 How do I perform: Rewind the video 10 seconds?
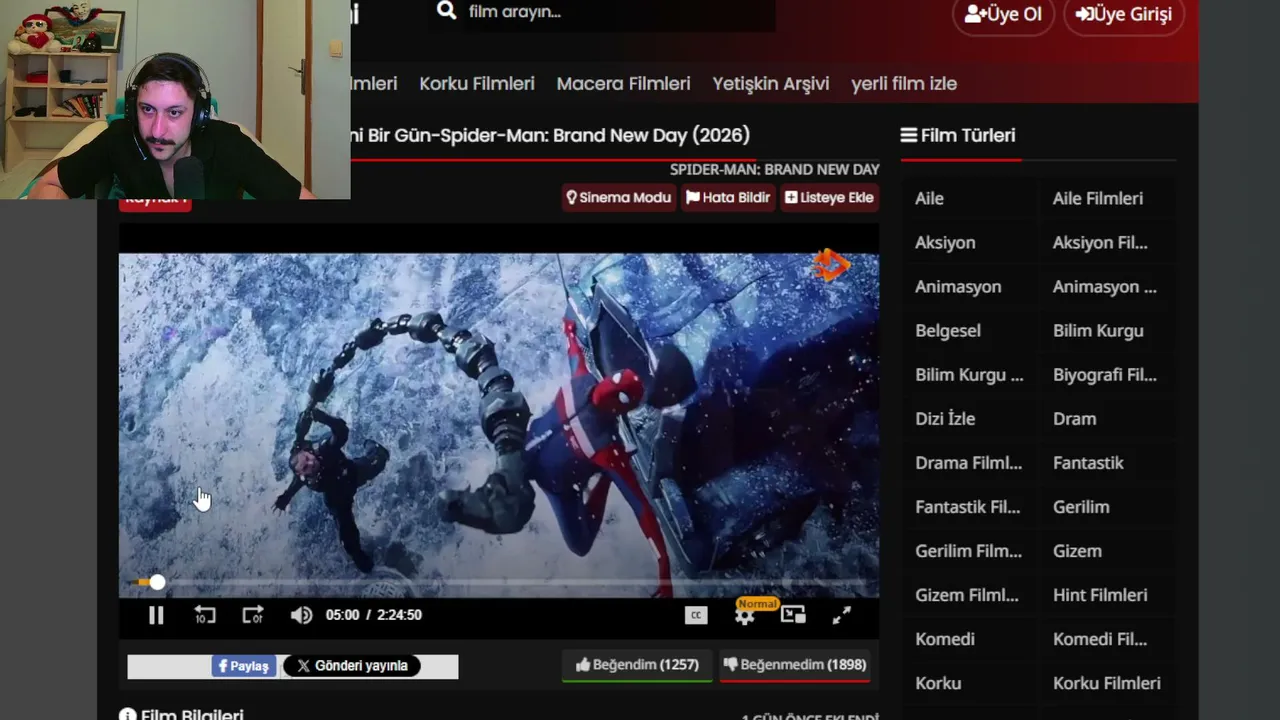(x=205, y=615)
